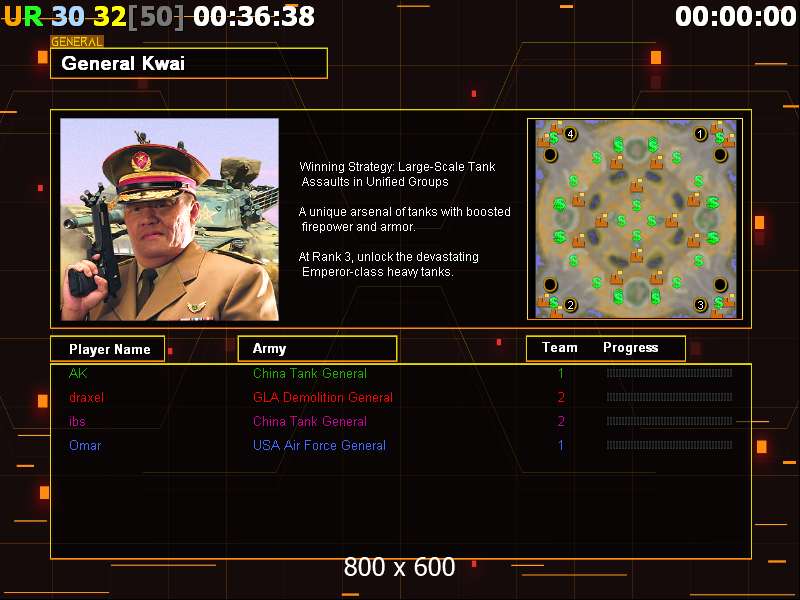Click the Player Name column header
800x600 pixels.
[108, 349]
